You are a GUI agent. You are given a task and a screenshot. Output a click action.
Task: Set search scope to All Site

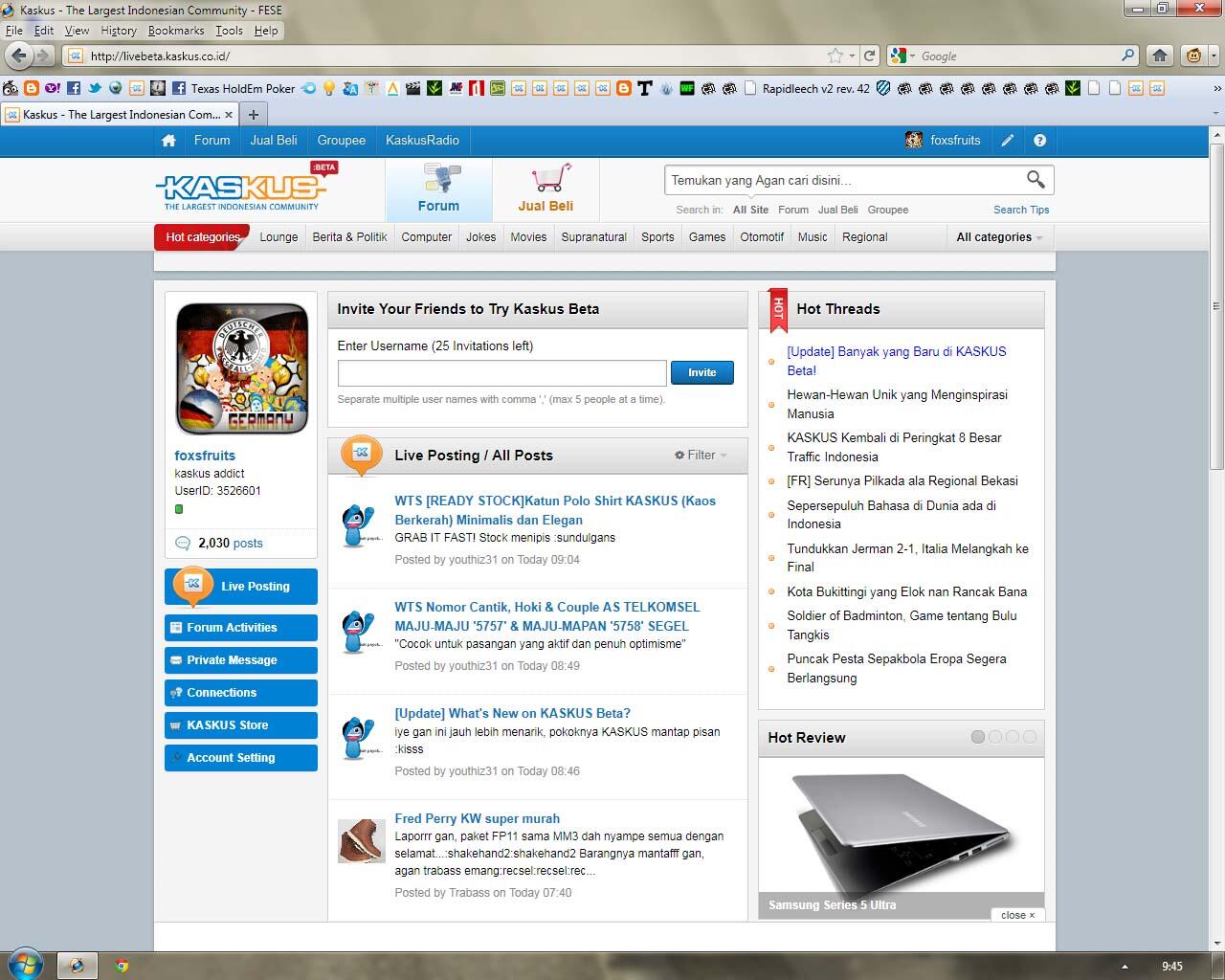coord(750,210)
